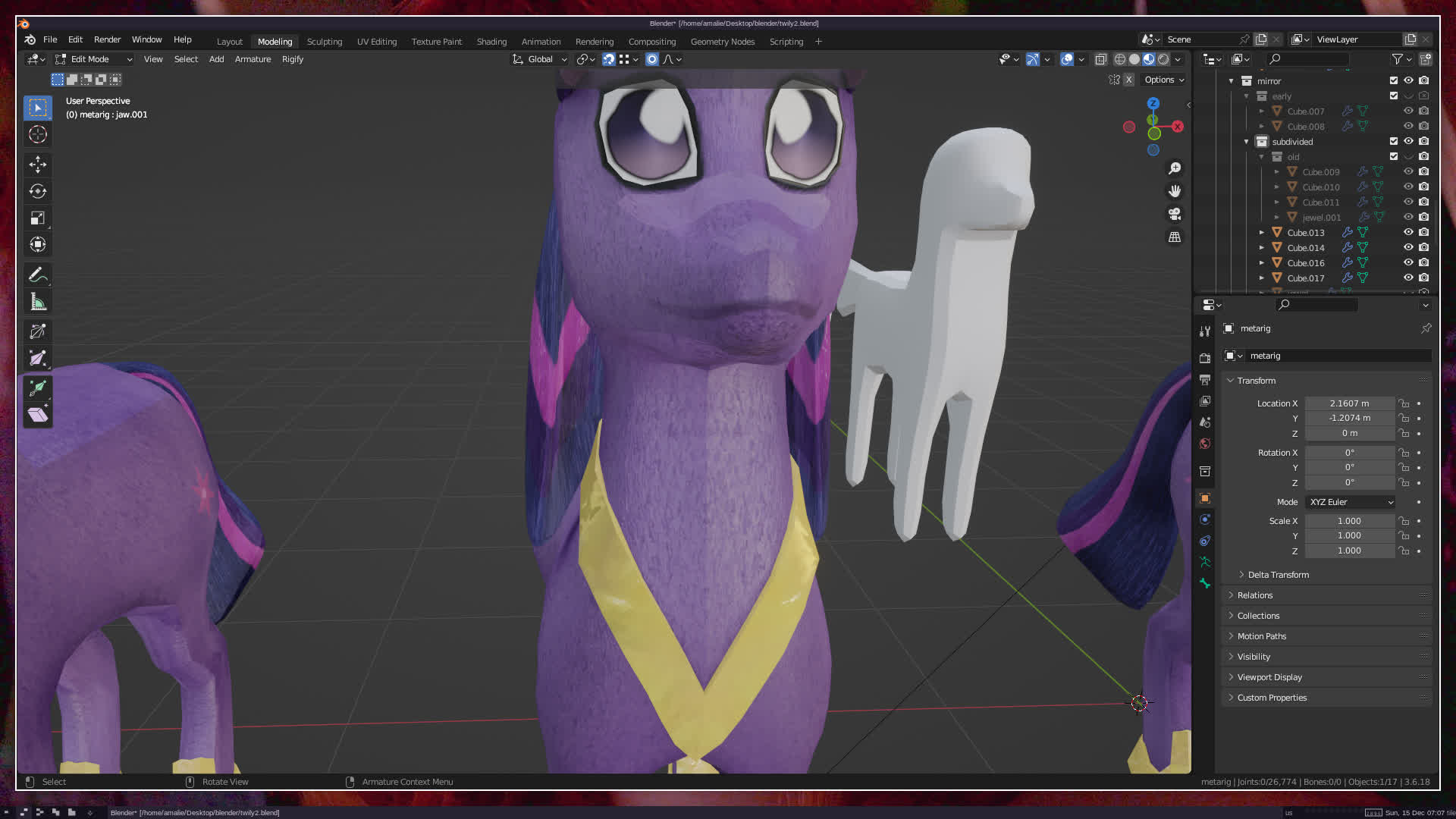Viewport: 1456px width, 819px height.
Task: Expand the Delta Transform section
Action: click(1279, 575)
